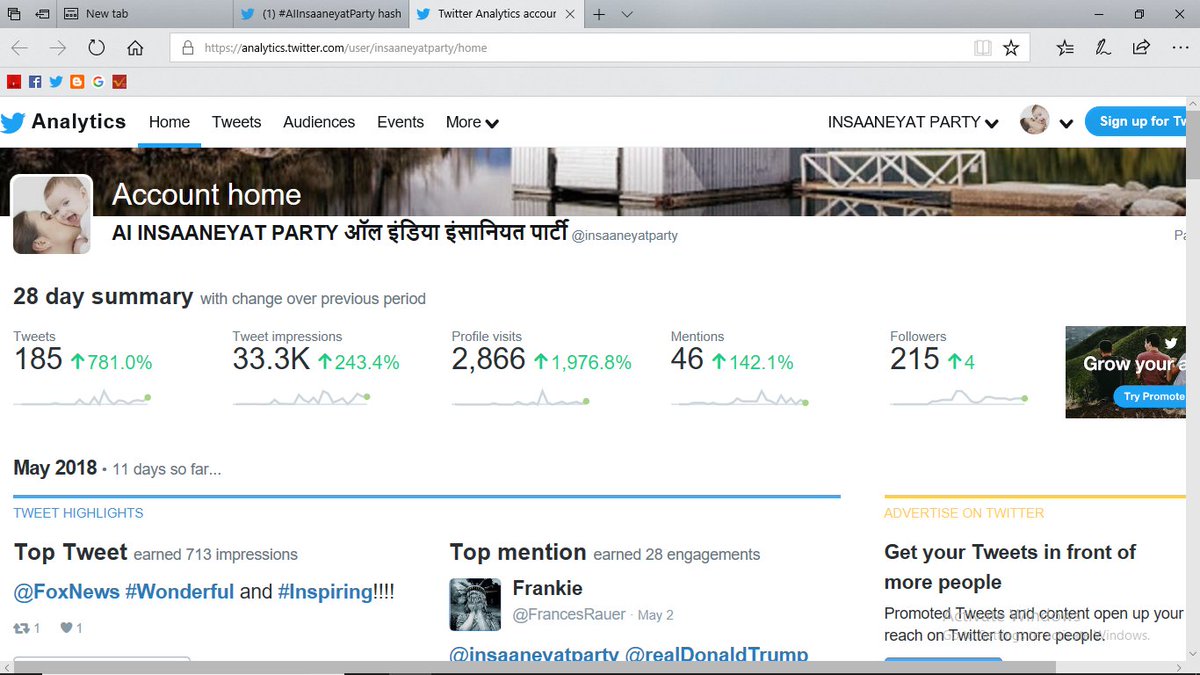
Task: Click the Set these tabs aside icon
Action: click(x=43, y=14)
